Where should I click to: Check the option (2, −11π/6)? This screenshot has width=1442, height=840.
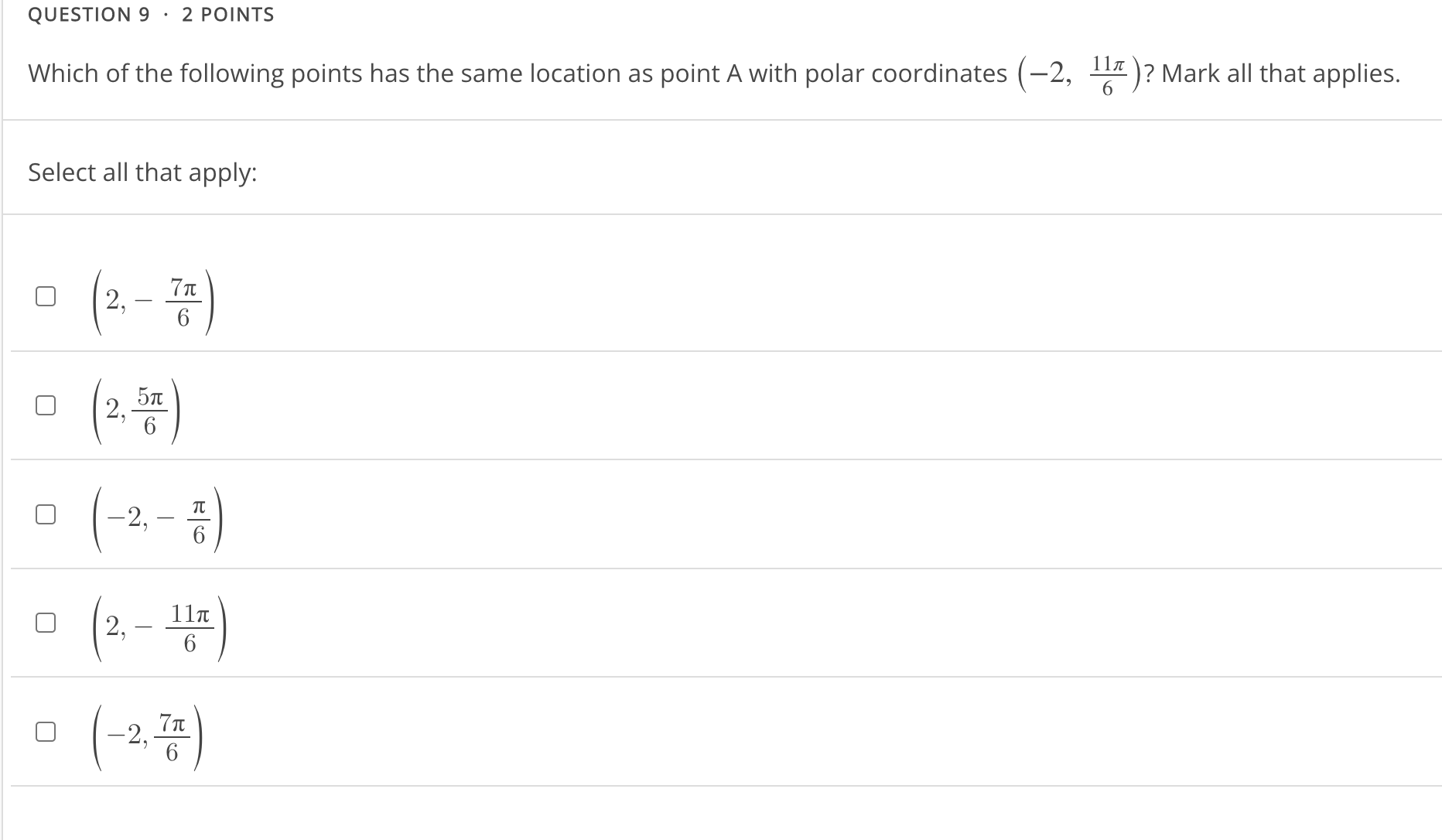46,621
